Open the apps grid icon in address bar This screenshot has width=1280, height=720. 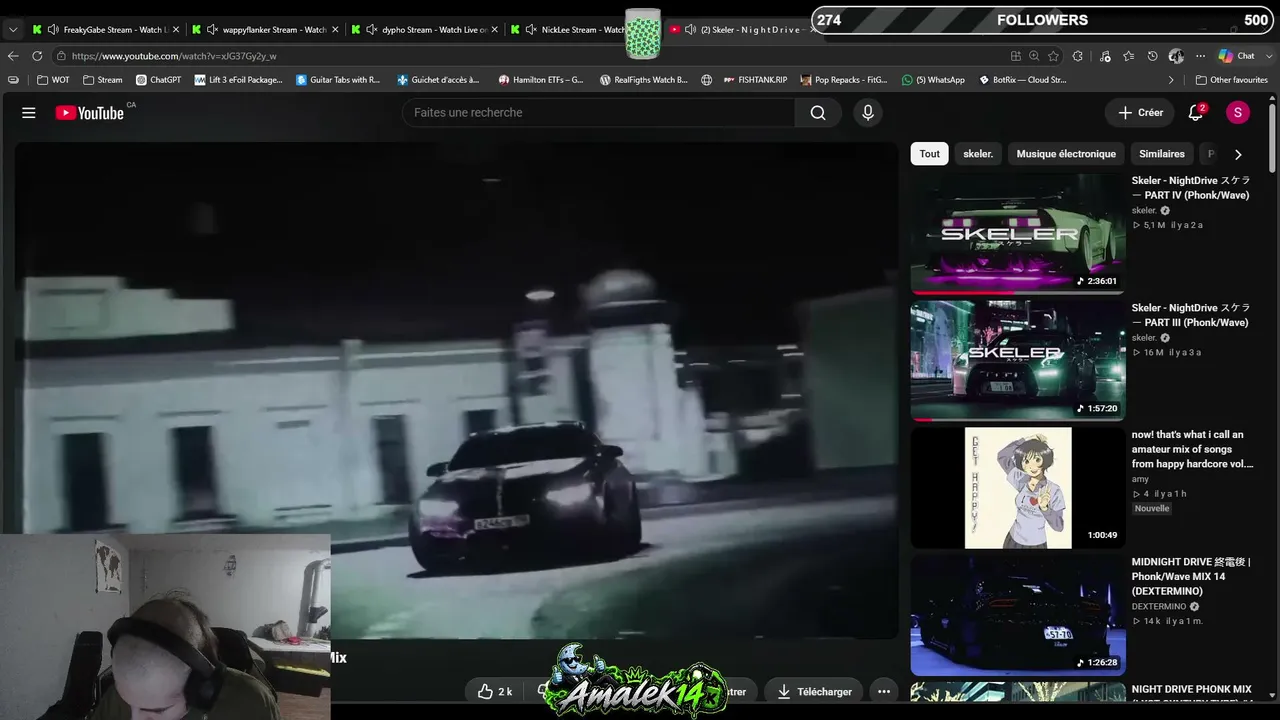click(1016, 56)
